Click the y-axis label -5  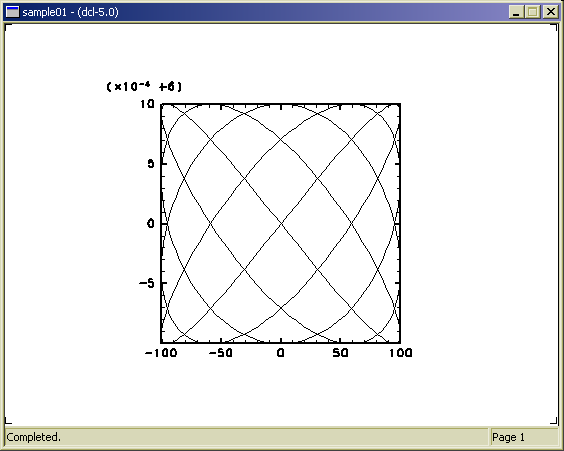coord(147,283)
